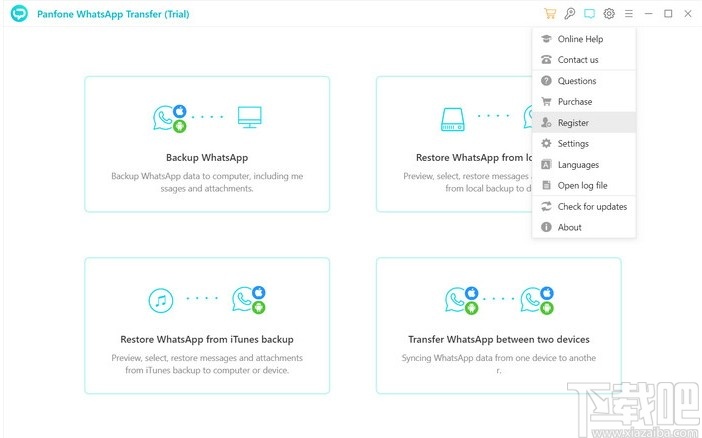The image size is (702, 438).
Task: Toggle the hamburger menu icon
Action: tap(629, 14)
